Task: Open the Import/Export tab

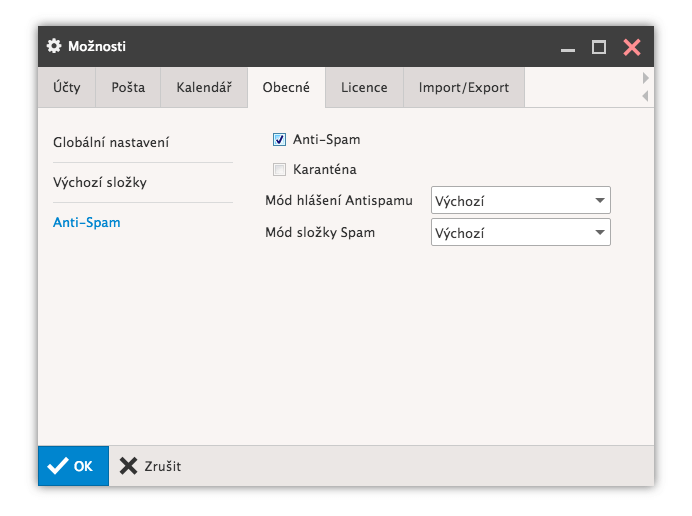Action: click(x=464, y=87)
